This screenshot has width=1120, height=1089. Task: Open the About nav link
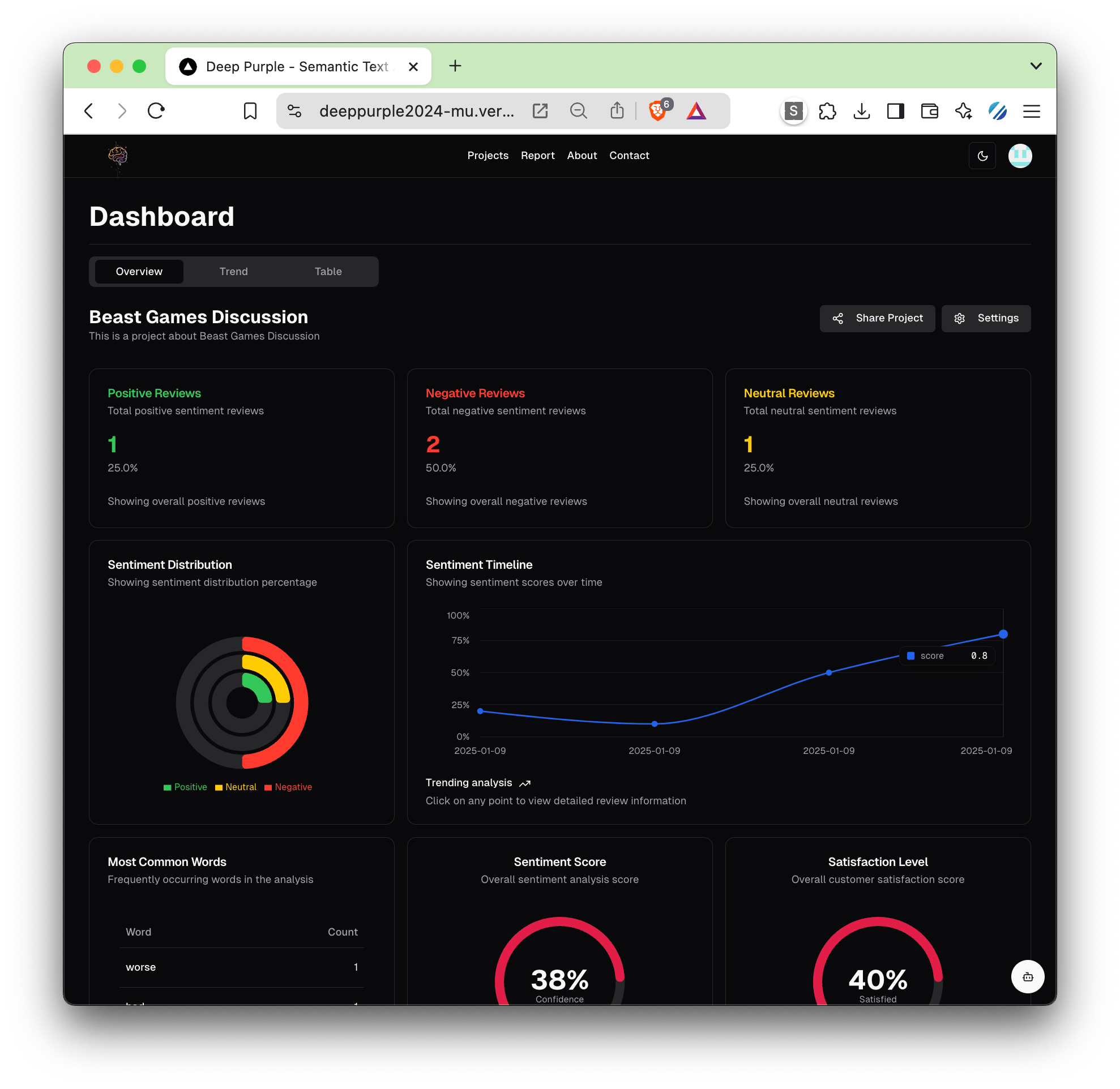point(582,156)
